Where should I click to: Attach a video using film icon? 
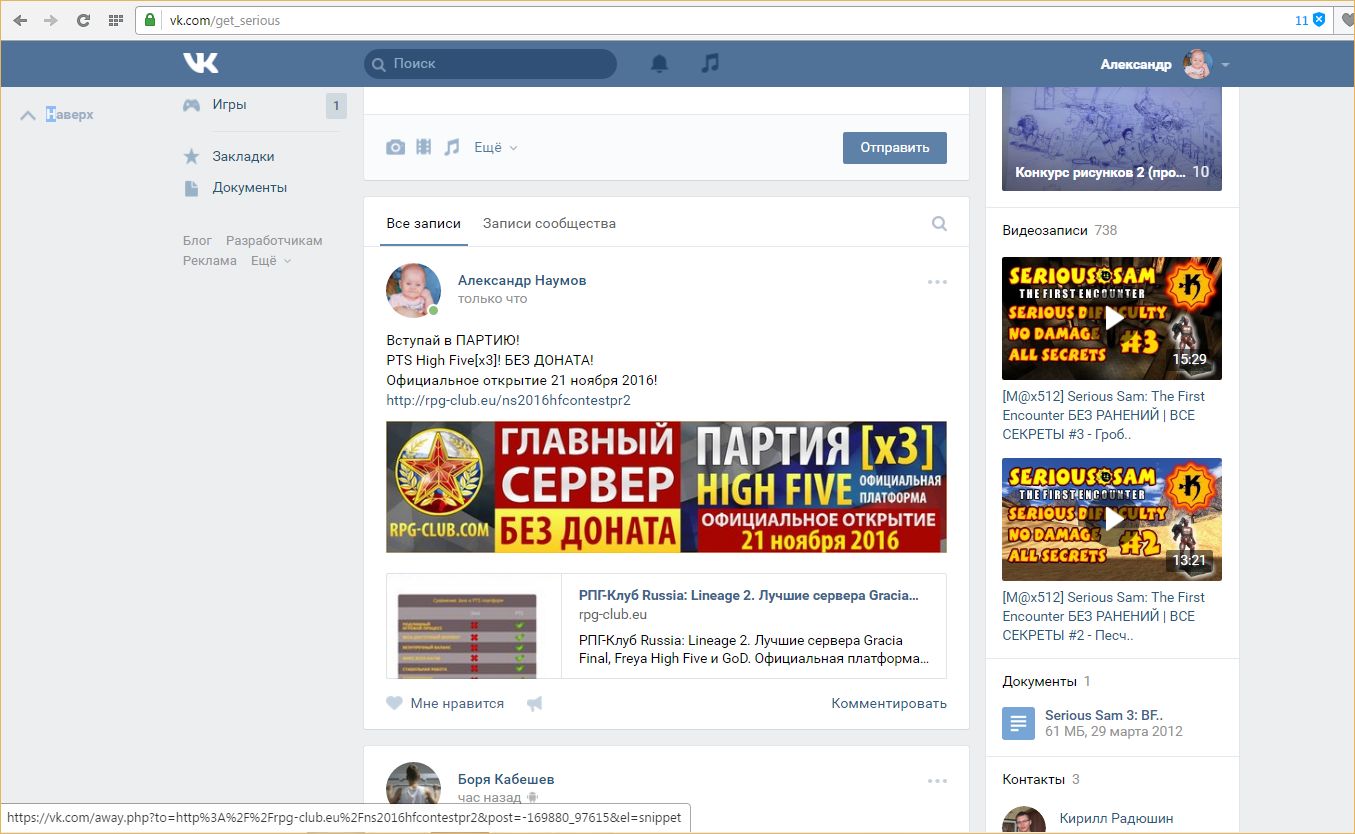[424, 147]
